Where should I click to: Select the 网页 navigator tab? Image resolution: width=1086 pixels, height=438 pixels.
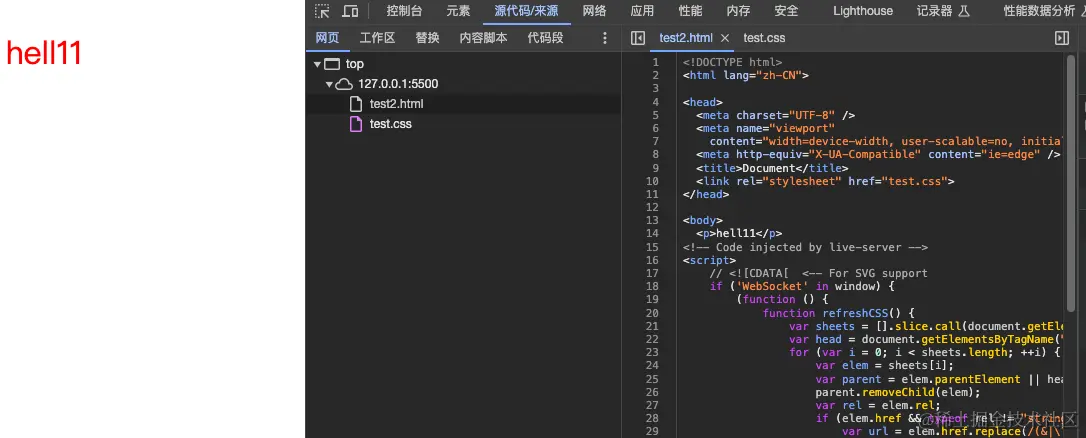click(x=328, y=38)
